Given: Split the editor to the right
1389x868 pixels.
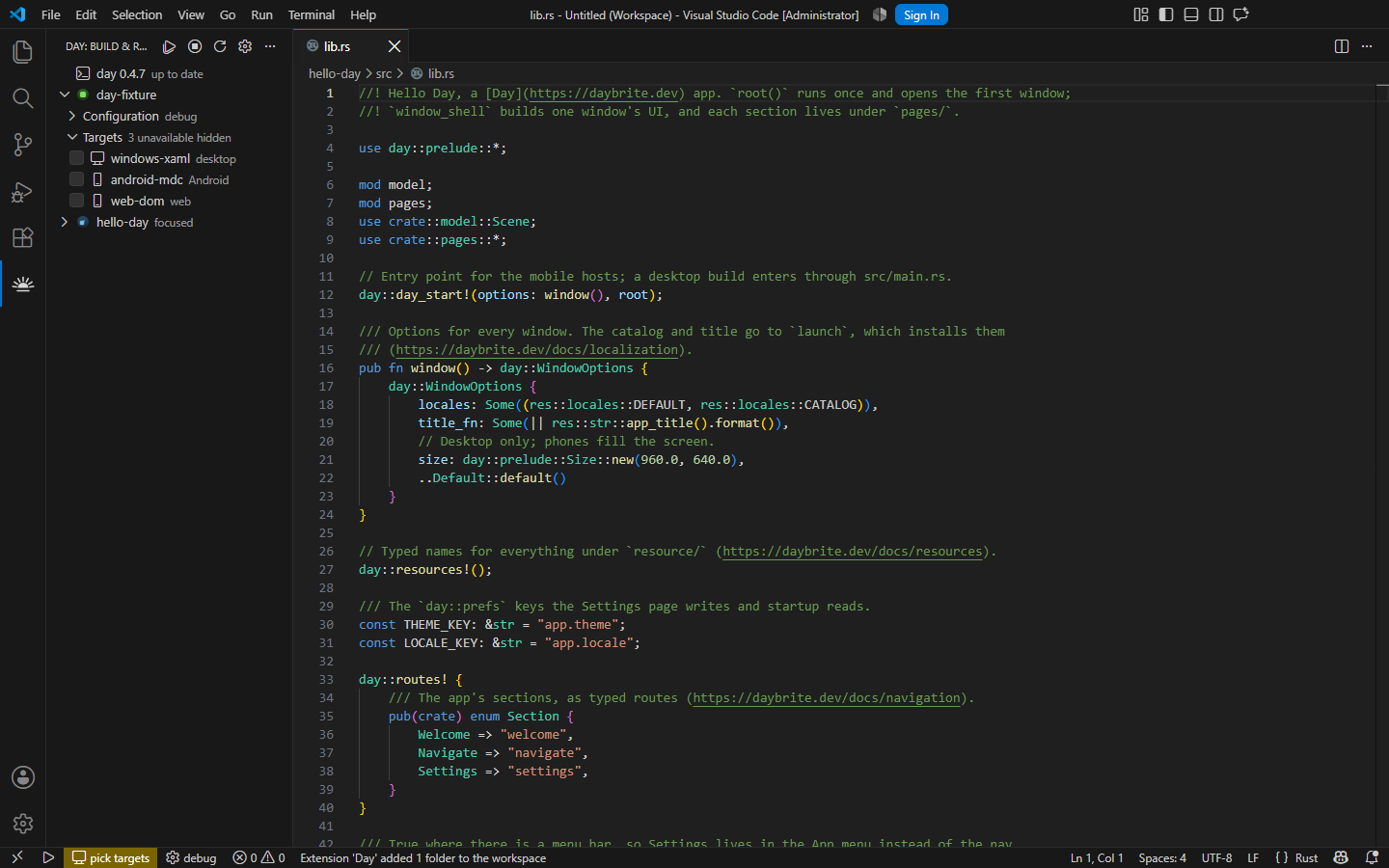Looking at the screenshot, I should pos(1342,46).
